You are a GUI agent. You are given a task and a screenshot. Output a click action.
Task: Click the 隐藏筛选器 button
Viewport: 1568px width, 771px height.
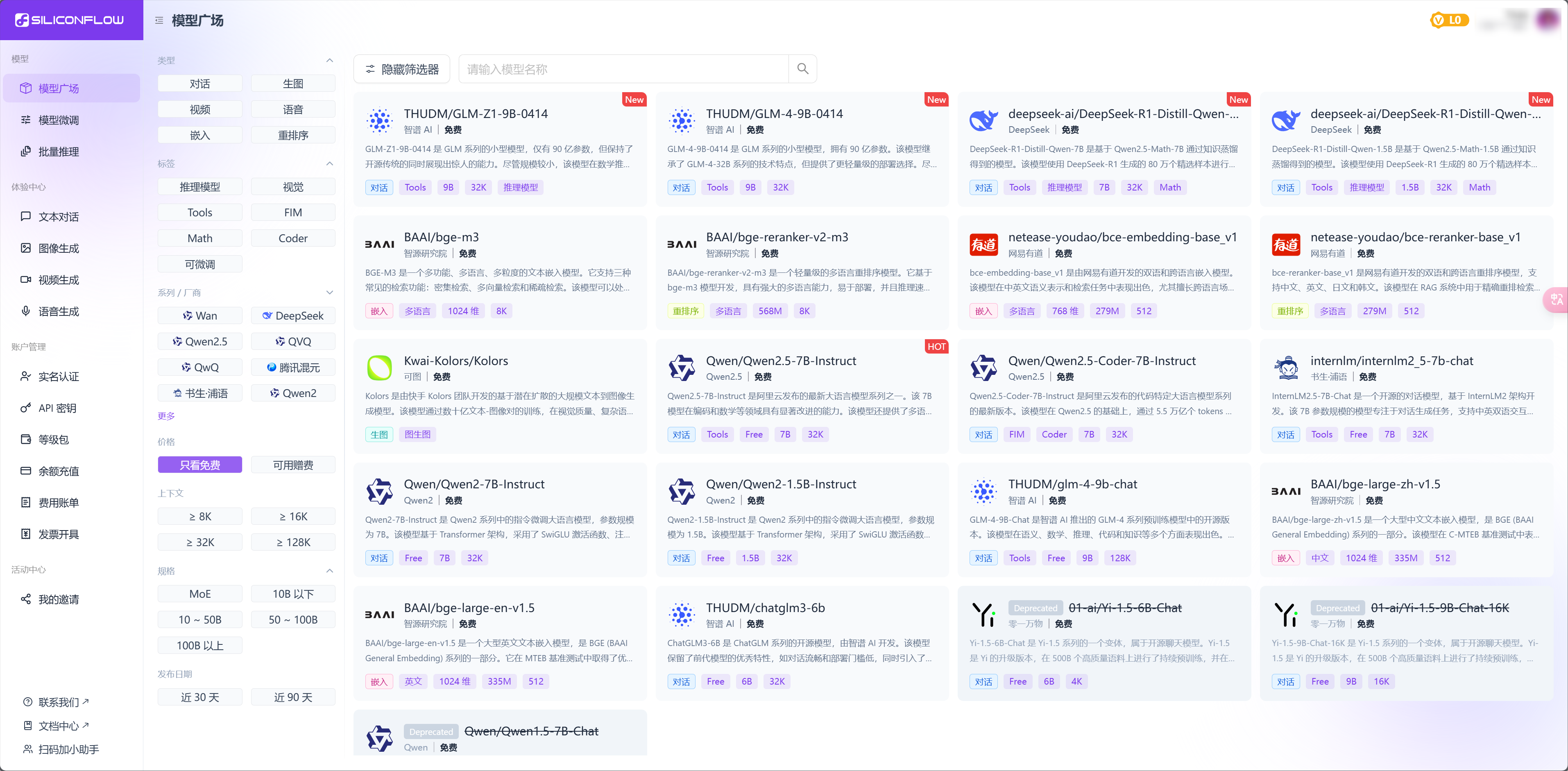coord(402,69)
